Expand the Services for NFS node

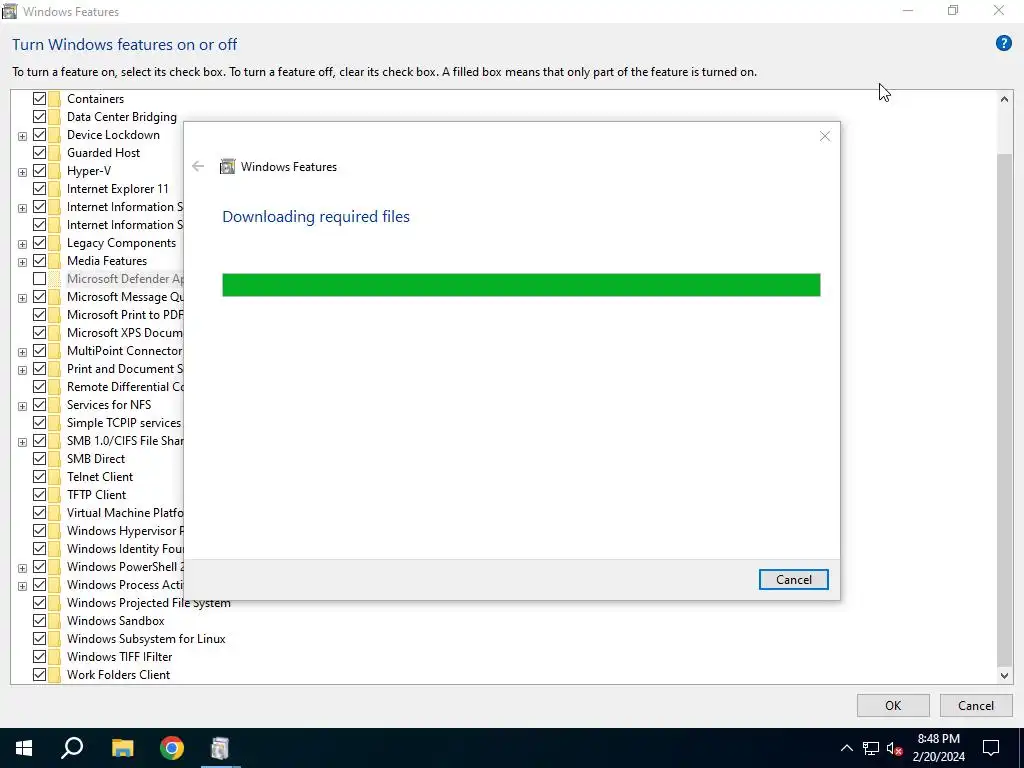click(22, 406)
